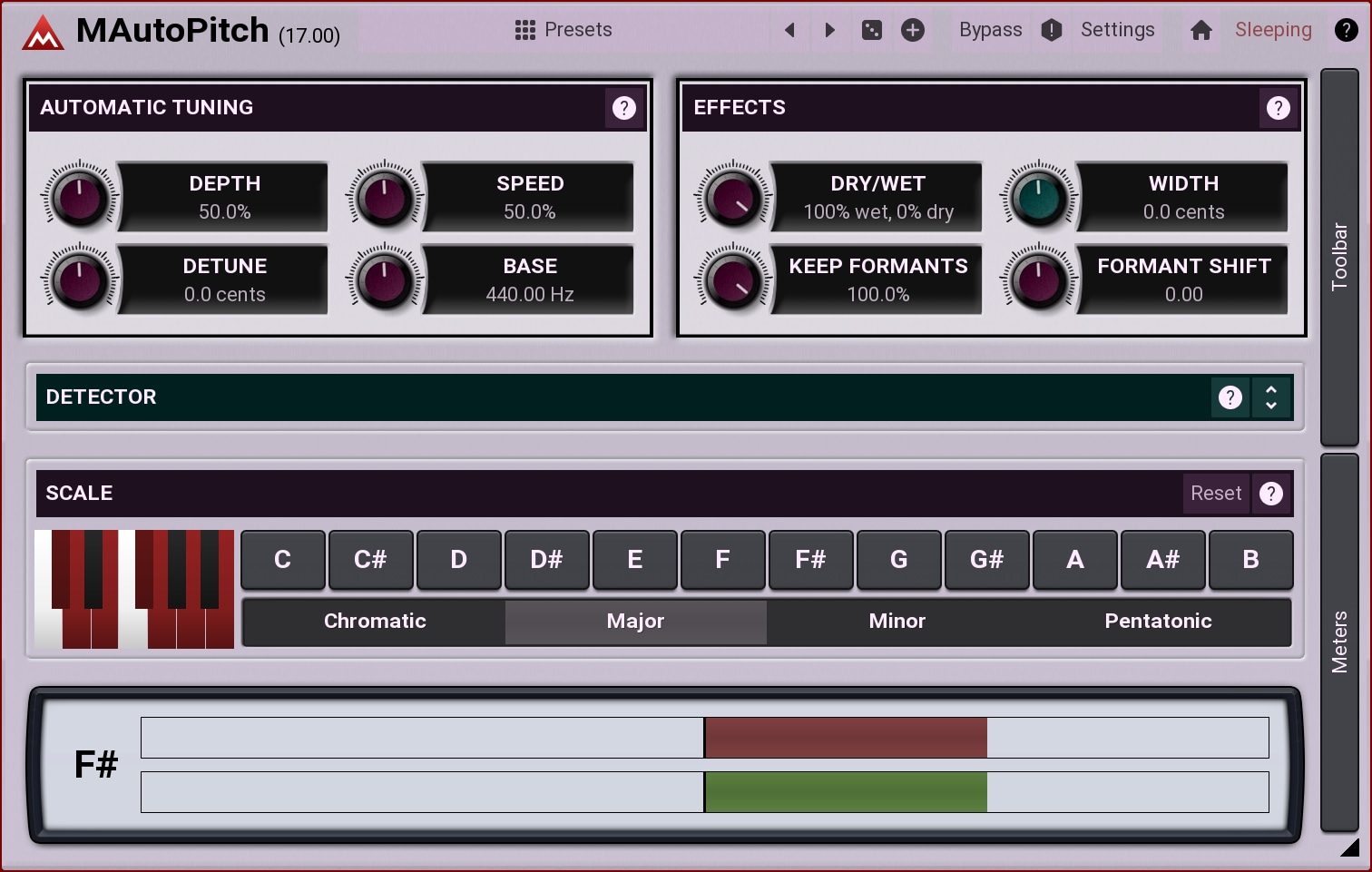
Task: Toggle the C# note in the scale
Action: tap(370, 560)
